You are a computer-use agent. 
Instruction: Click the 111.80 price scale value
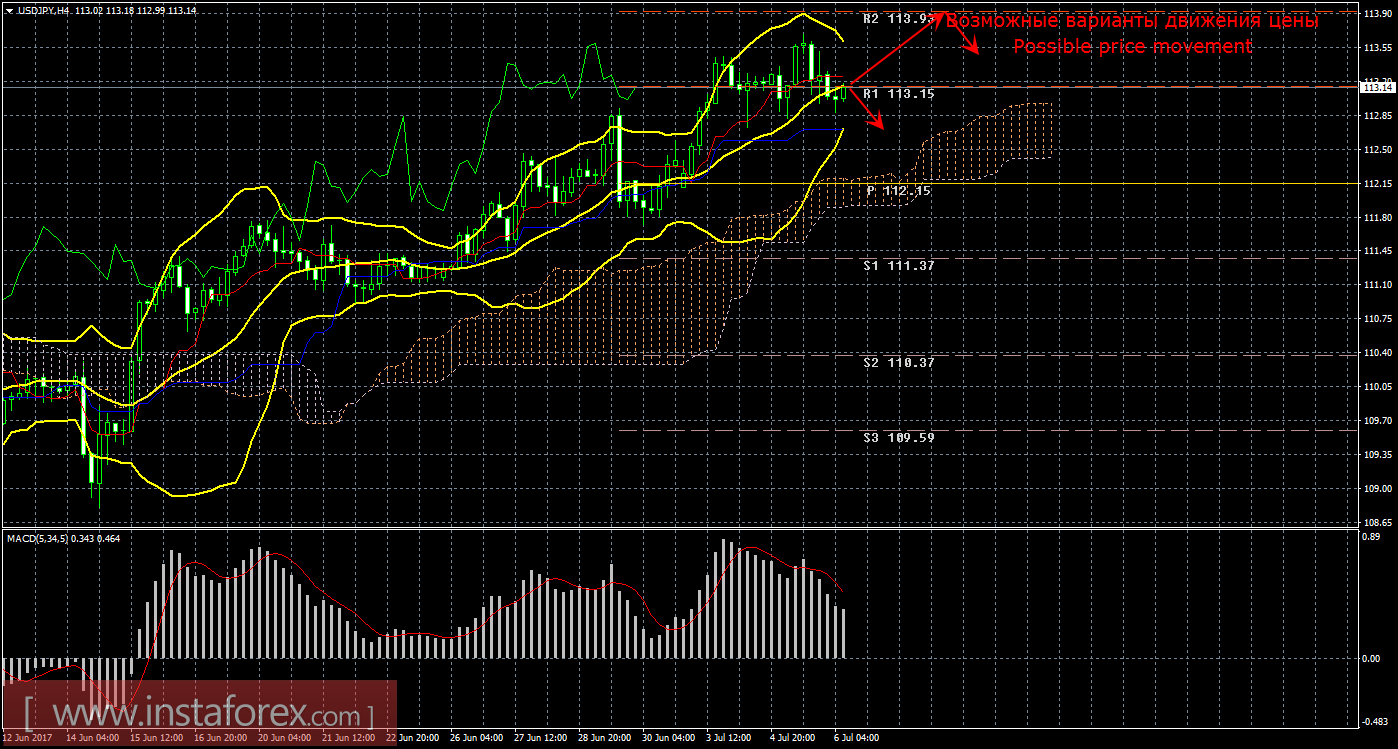pos(1378,218)
